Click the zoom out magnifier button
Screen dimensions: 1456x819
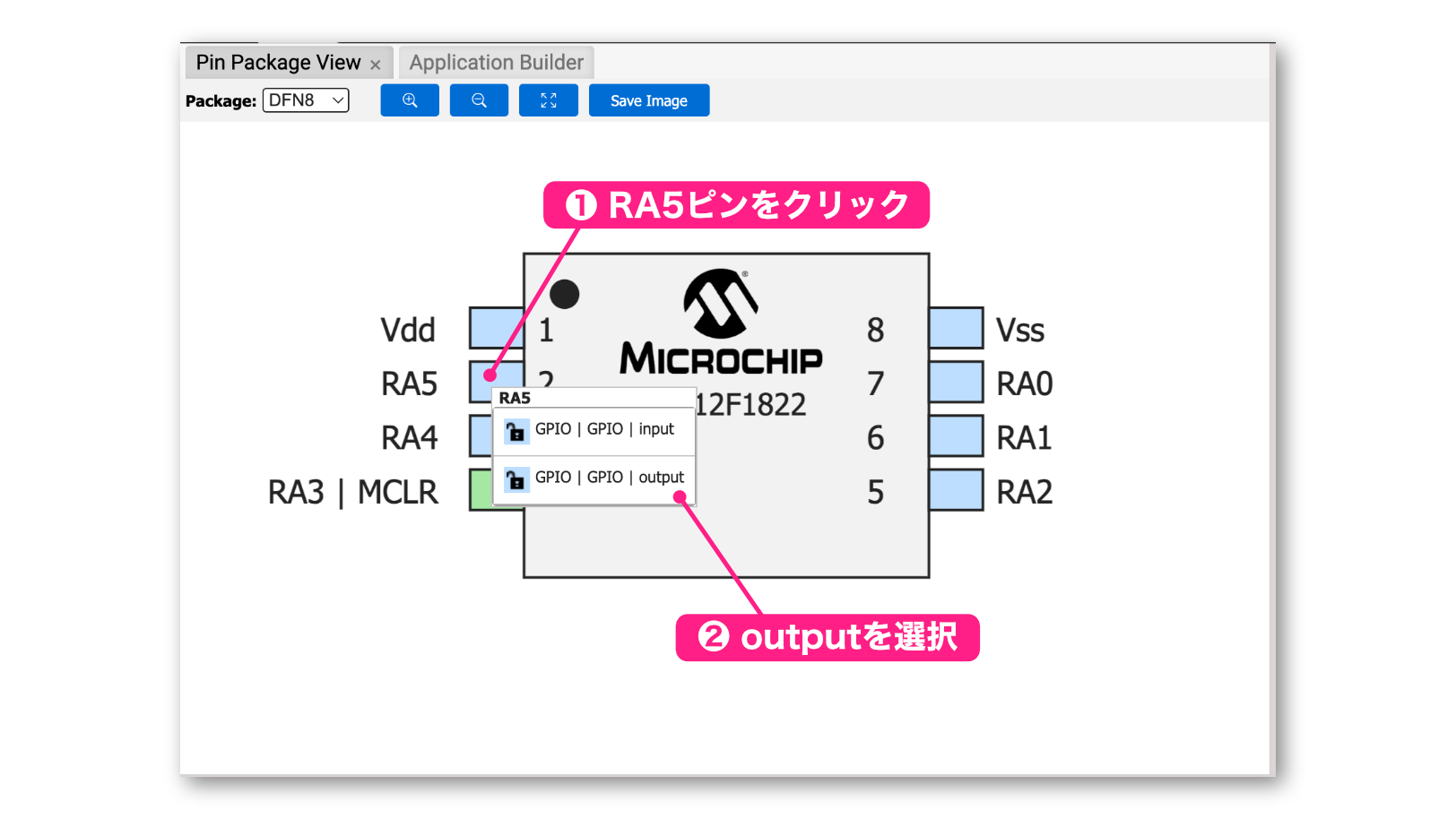point(479,100)
